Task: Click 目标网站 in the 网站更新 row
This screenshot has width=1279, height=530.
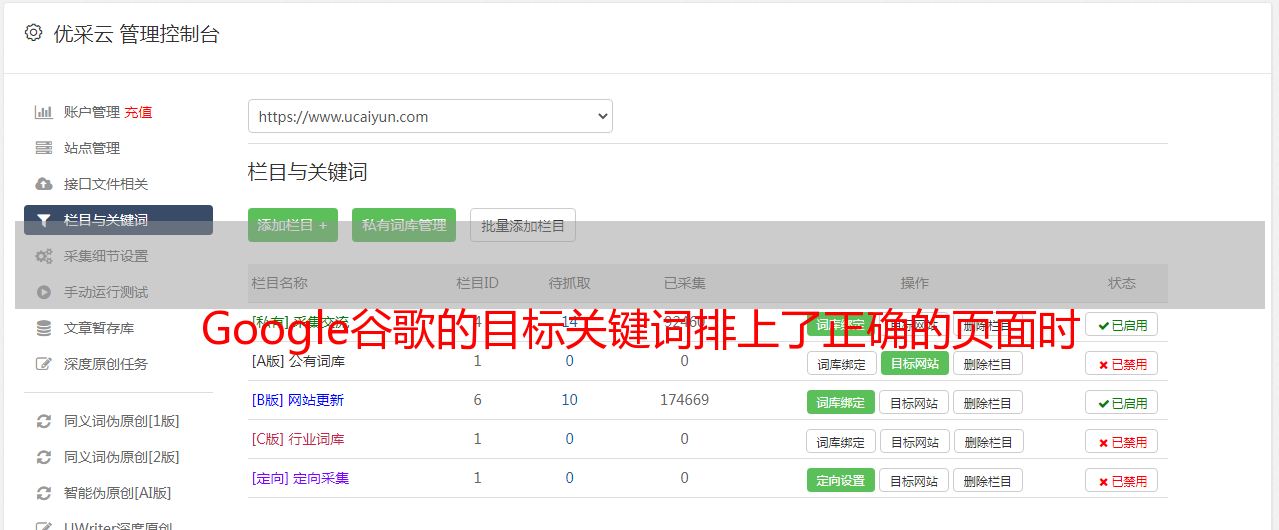Action: [x=914, y=402]
